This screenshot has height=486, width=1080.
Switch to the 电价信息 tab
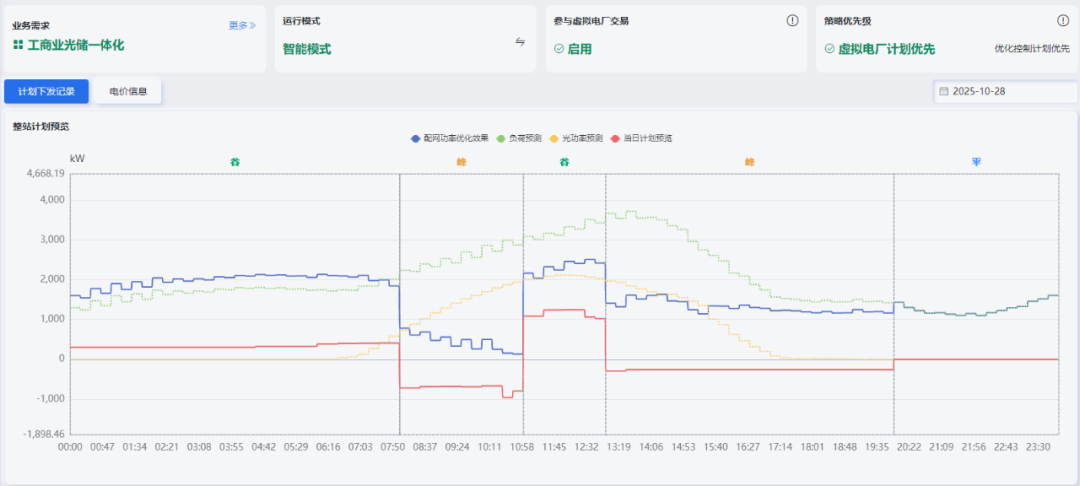(128, 91)
